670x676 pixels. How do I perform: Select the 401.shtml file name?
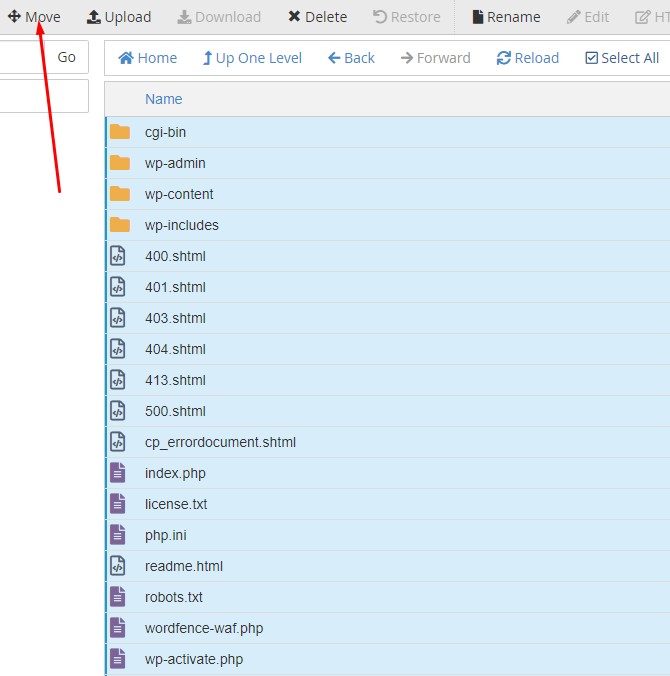click(x=175, y=287)
